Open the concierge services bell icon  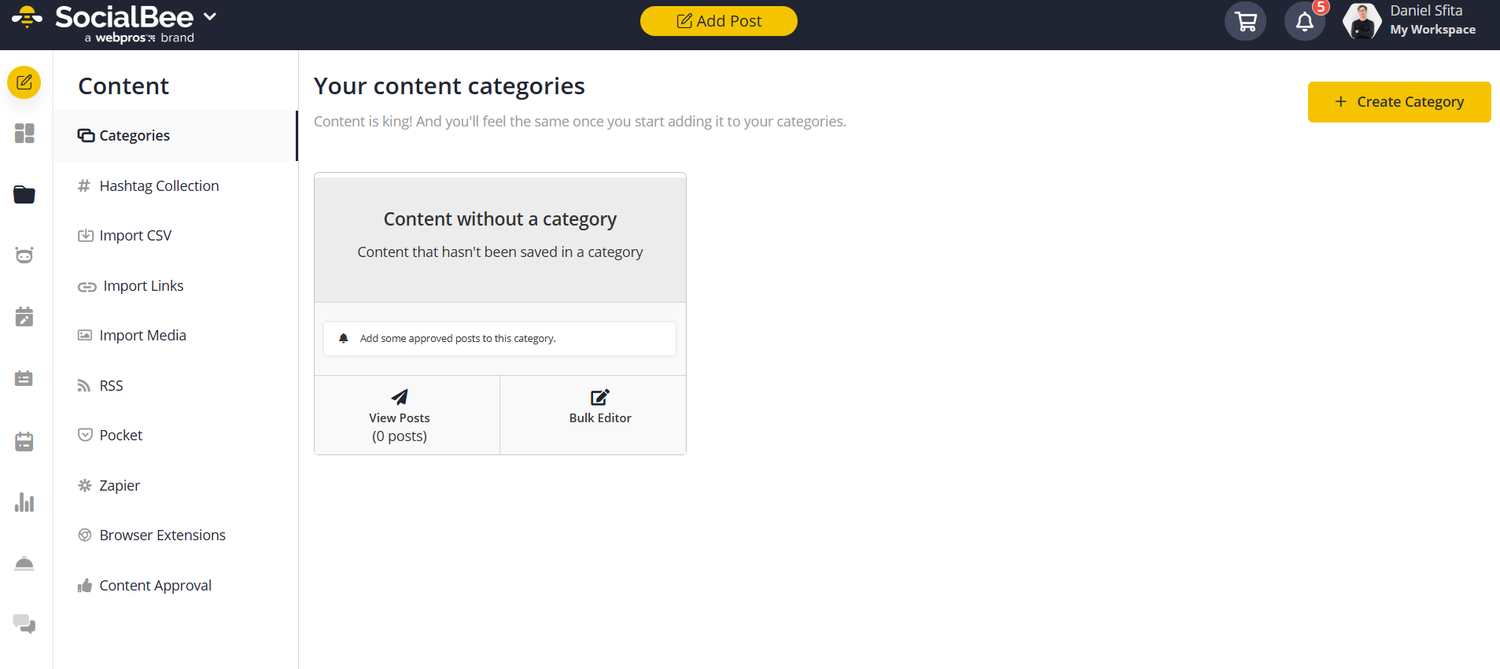pyautogui.click(x=24, y=562)
